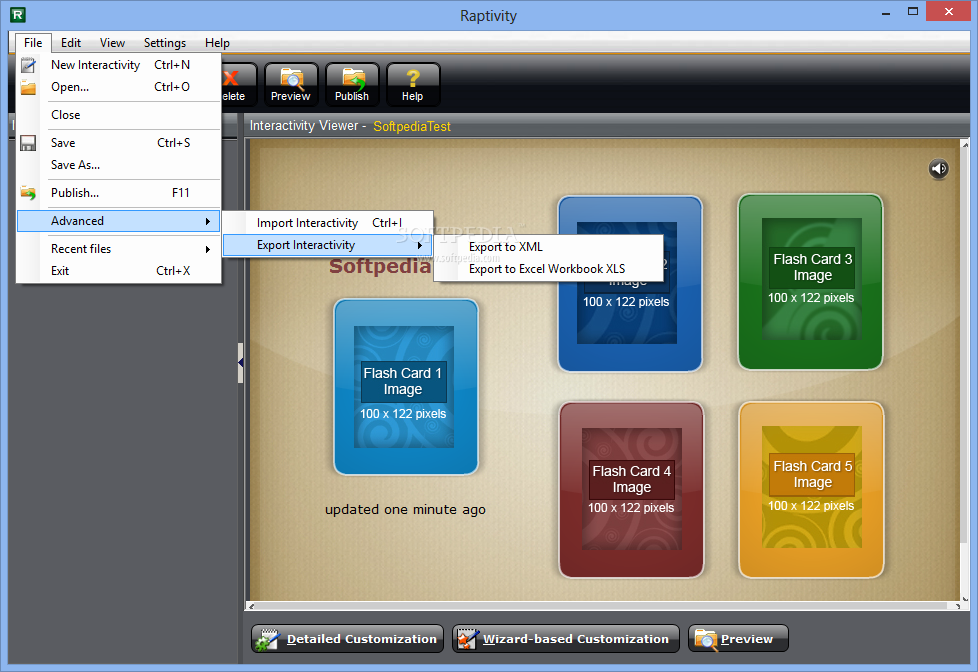Choose Exit from the File menu
The image size is (978, 672).
pyautogui.click(x=119, y=271)
